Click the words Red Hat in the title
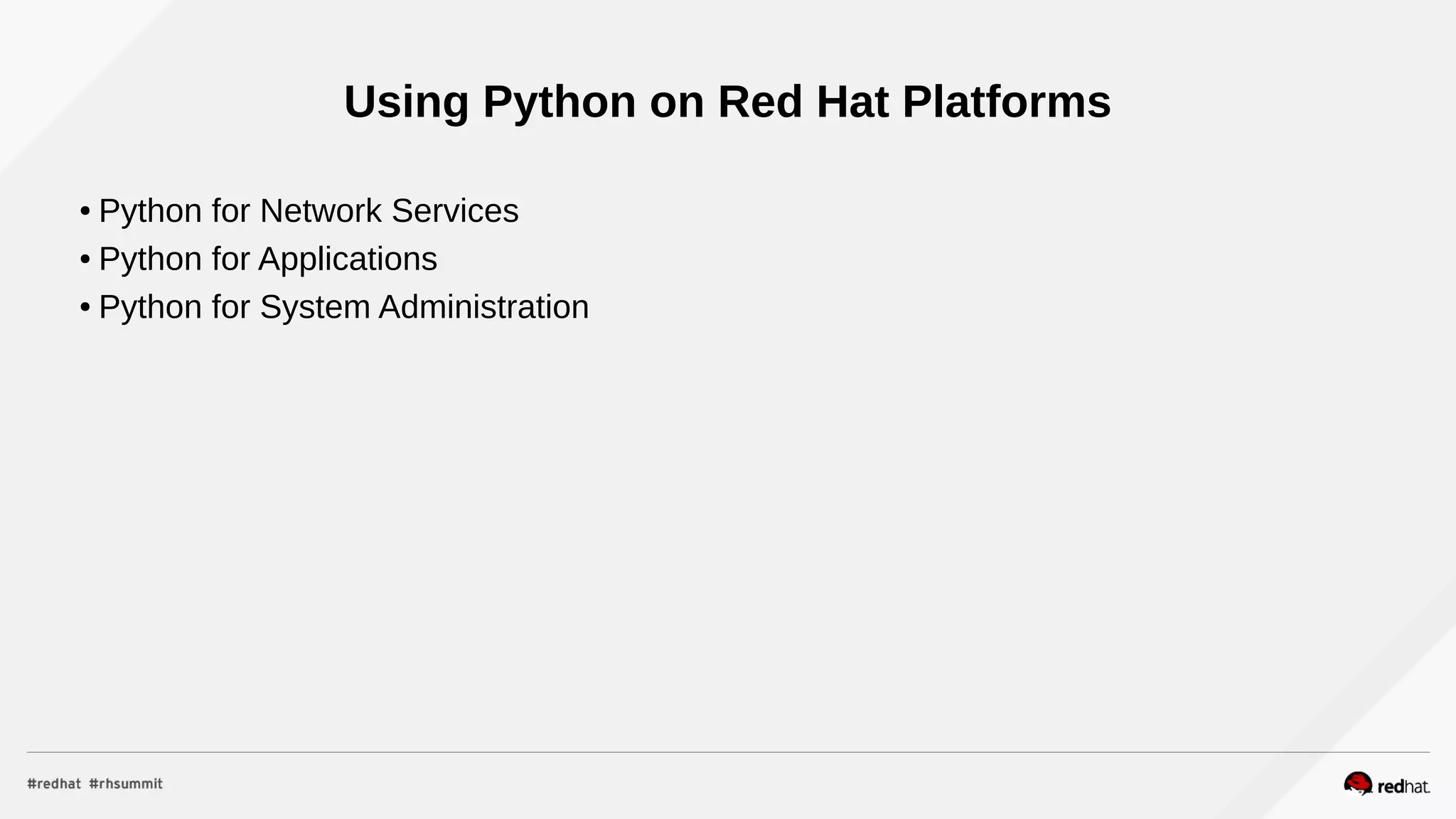Screen dimensions: 1456x819 pos(803,102)
